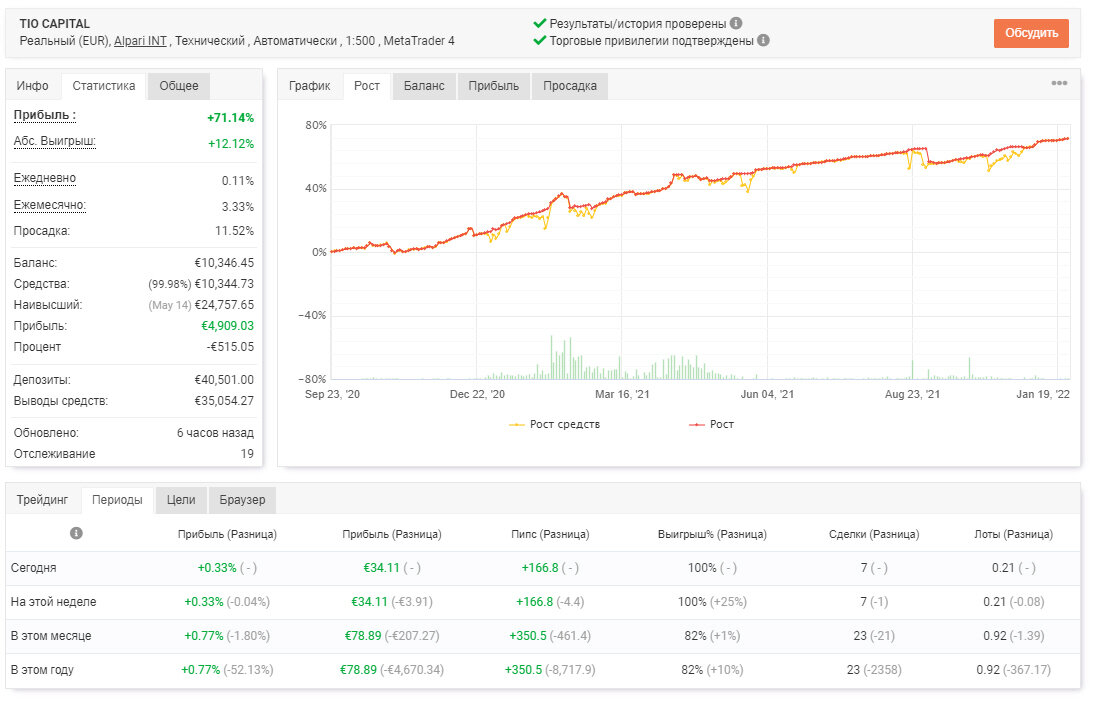Select the Статистика tab
The image size is (1094, 701).
coord(104,86)
